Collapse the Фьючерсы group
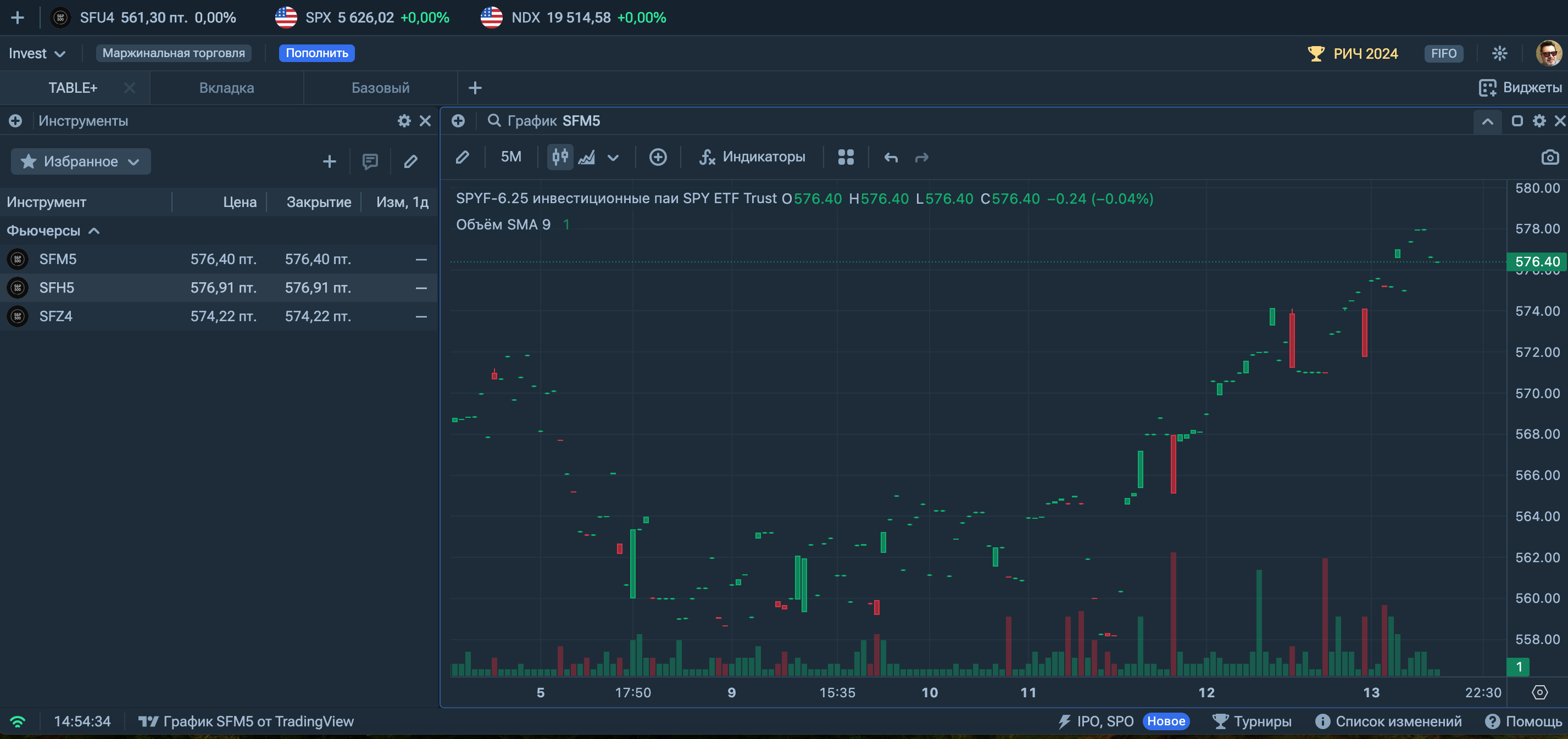1568x739 pixels. pyautogui.click(x=53, y=231)
